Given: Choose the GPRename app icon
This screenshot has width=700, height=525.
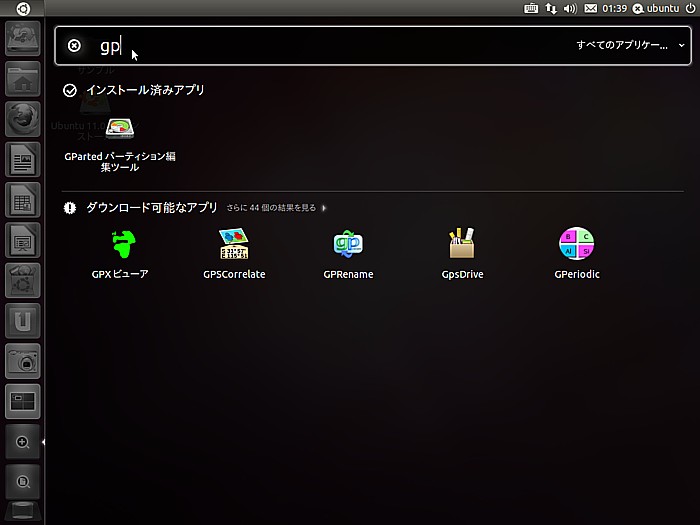Looking at the screenshot, I should click(x=348, y=244).
